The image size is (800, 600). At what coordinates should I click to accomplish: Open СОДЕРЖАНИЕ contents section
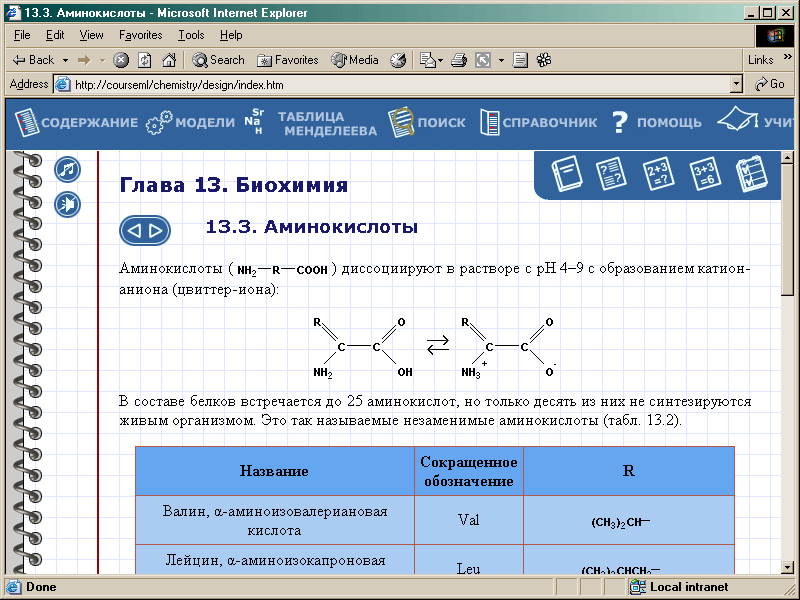pyautogui.click(x=77, y=122)
